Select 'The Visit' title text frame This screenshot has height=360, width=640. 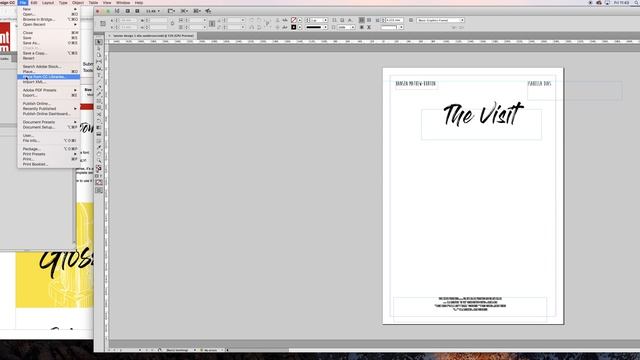[x=482, y=124]
